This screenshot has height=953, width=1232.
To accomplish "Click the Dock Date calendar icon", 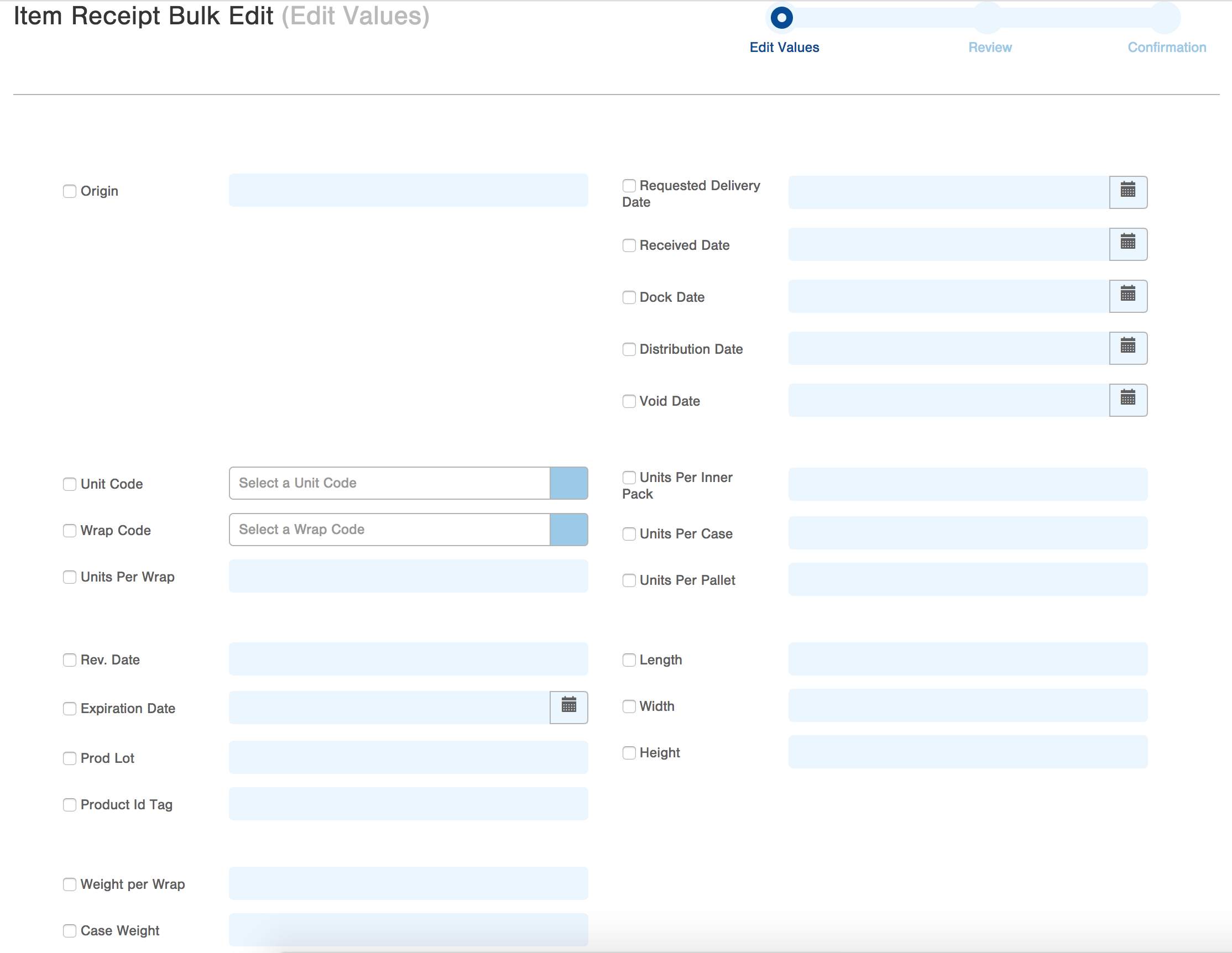I will click(x=1127, y=296).
